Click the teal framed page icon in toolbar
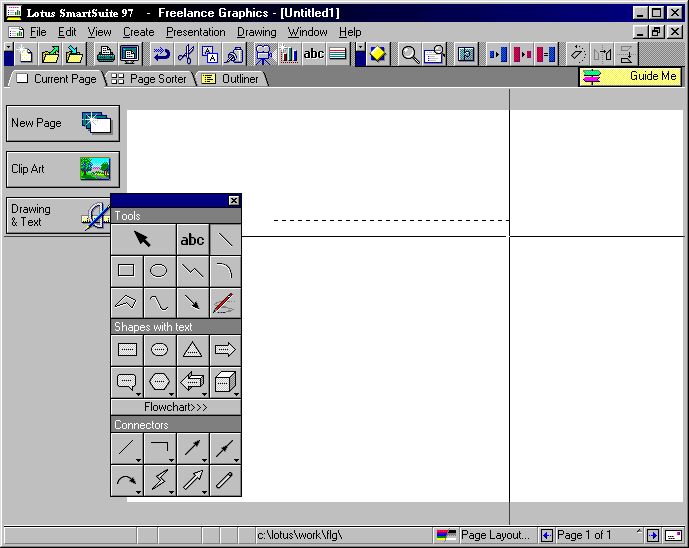The width and height of the screenshot is (689, 548). point(466,54)
